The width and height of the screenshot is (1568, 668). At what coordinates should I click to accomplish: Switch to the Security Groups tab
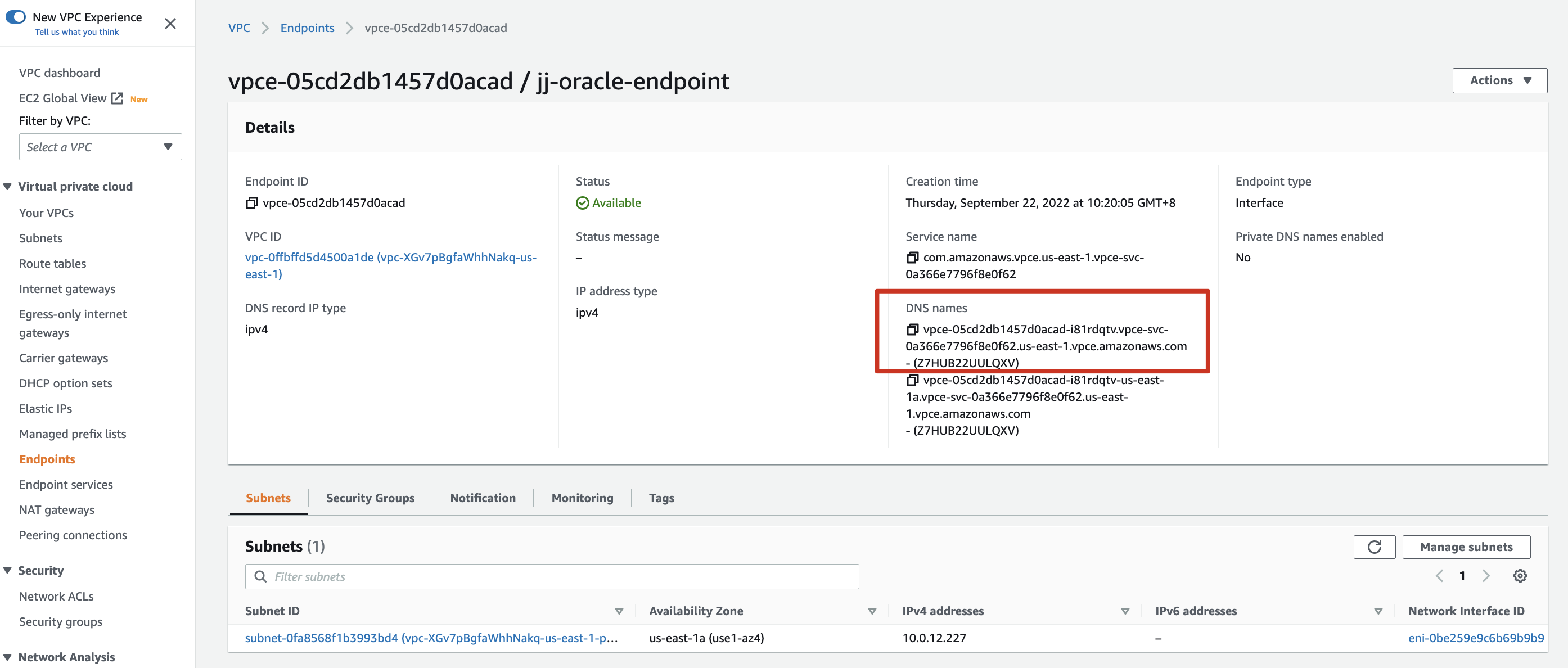370,498
